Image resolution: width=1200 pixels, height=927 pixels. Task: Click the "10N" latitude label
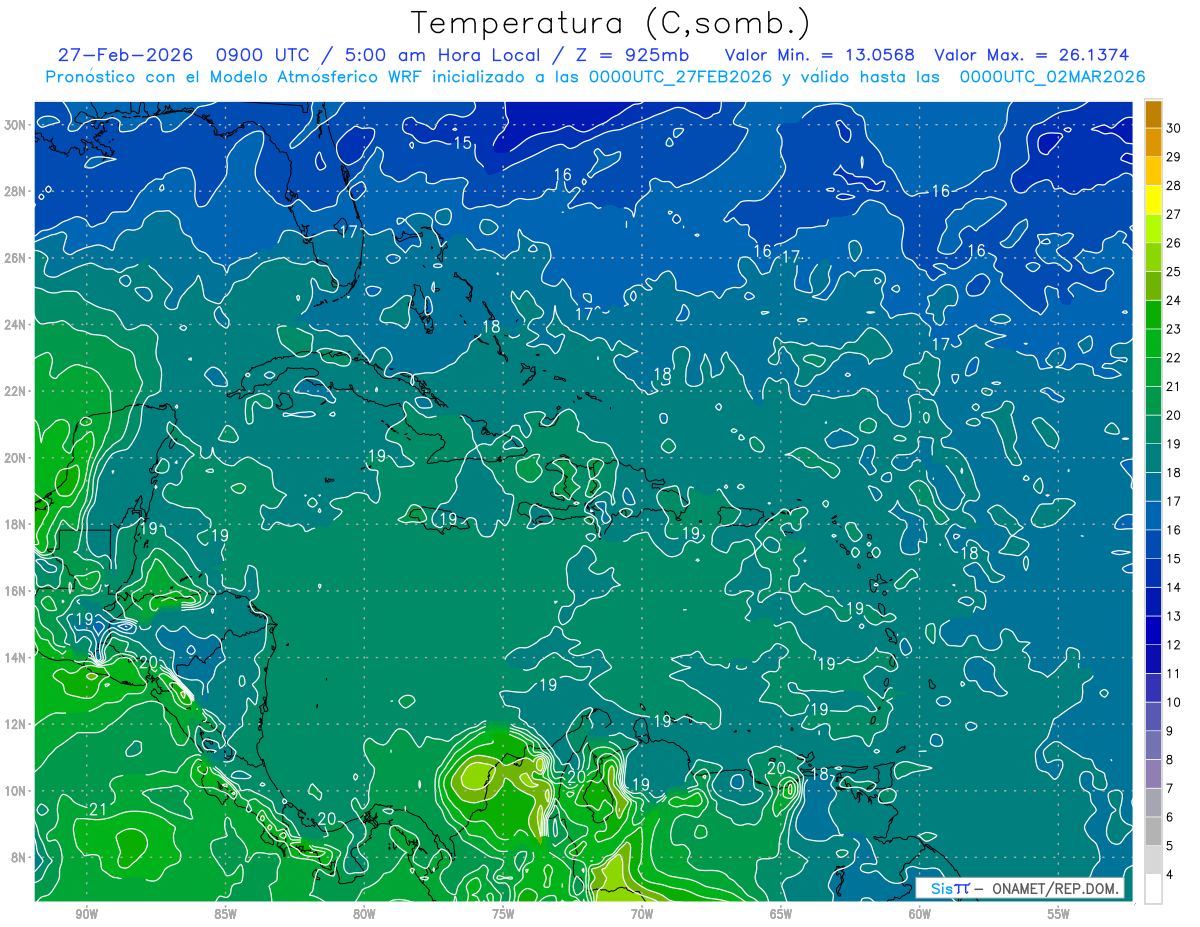pyautogui.click(x=15, y=790)
